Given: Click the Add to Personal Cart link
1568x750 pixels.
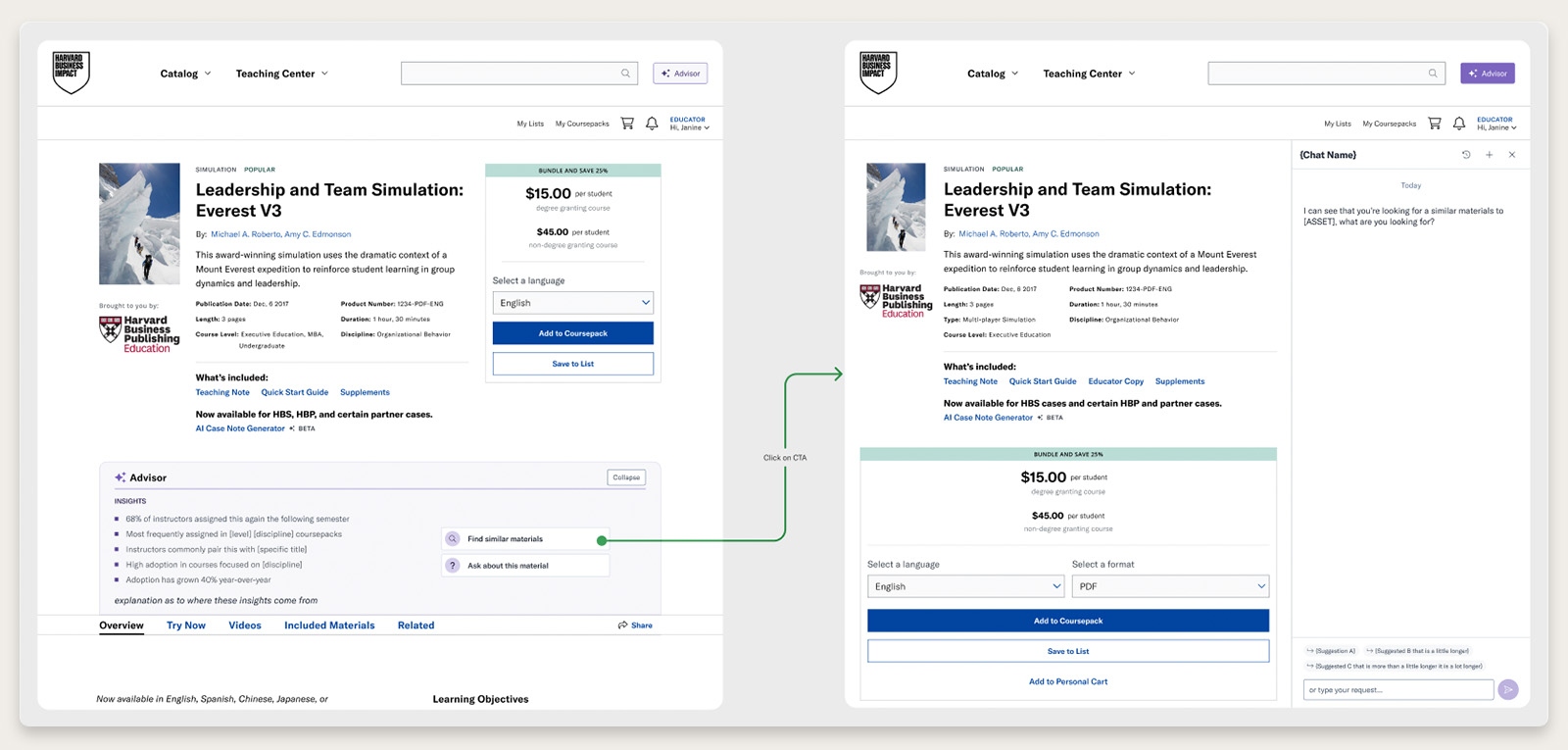Looking at the screenshot, I should pos(1068,681).
